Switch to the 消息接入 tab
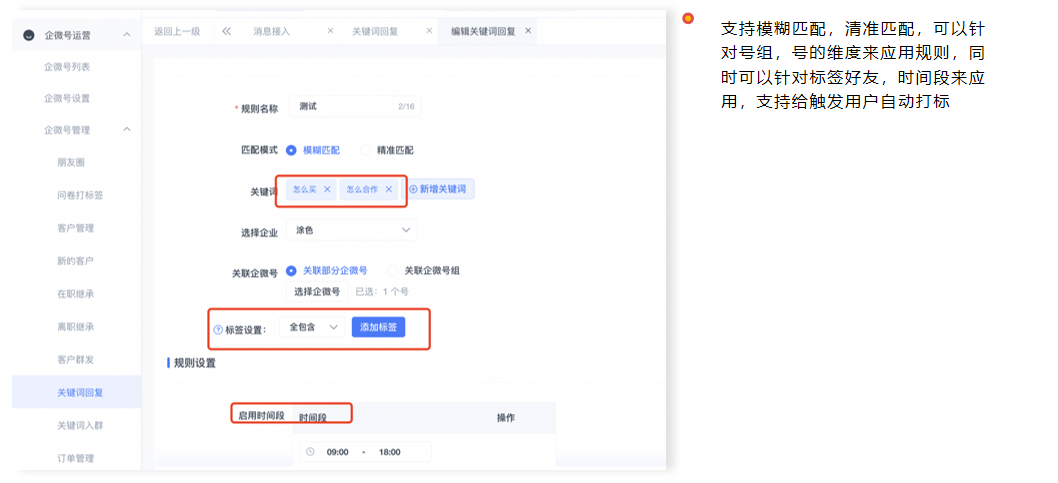This screenshot has width=1058, height=483. tap(271, 31)
